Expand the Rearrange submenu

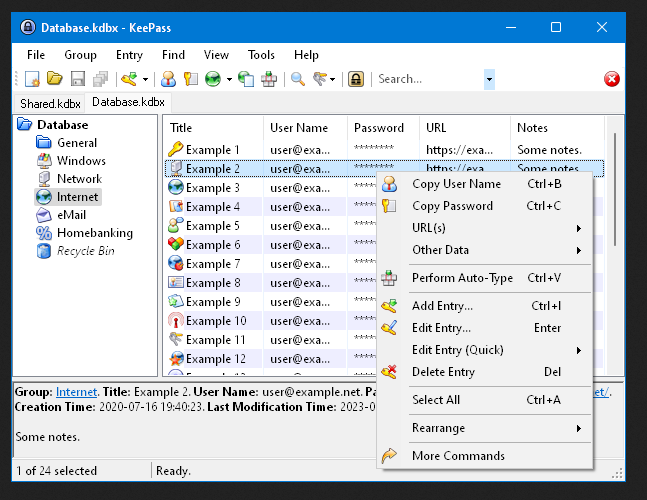pyautogui.click(x=485, y=428)
